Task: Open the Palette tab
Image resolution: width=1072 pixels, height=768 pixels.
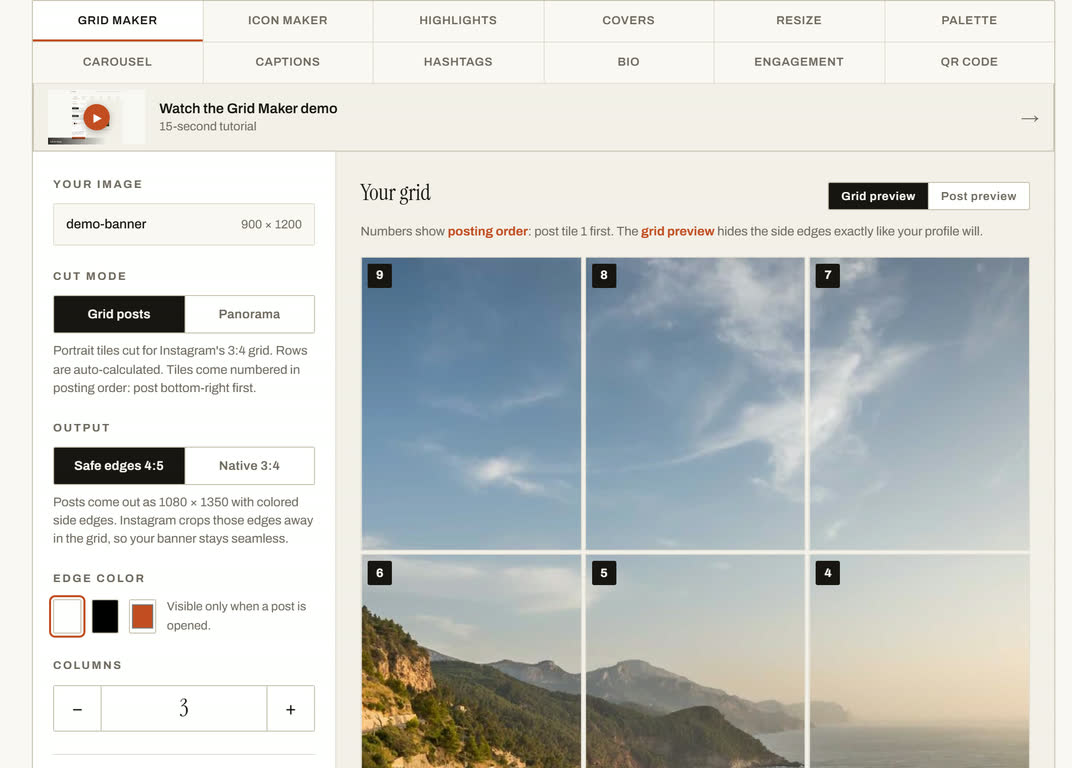Action: [x=969, y=21]
